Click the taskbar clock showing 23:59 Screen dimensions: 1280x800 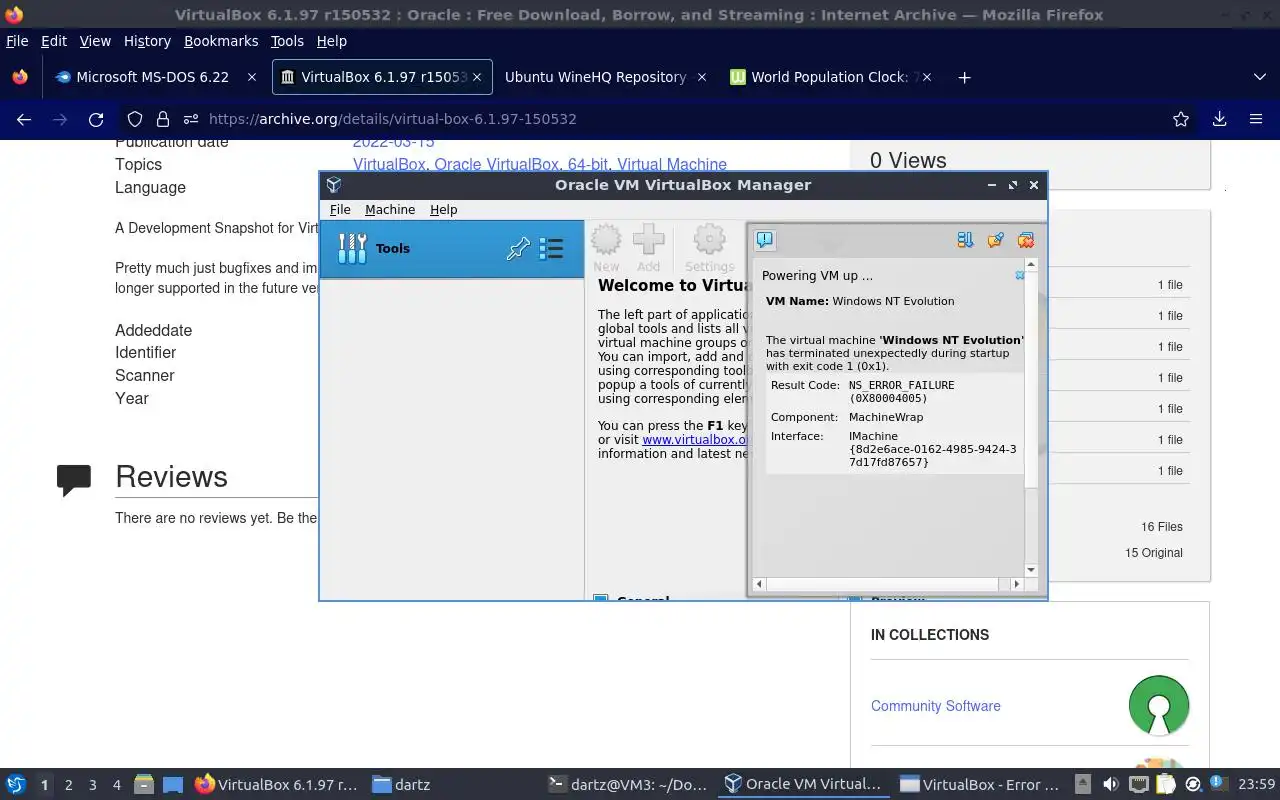1256,785
